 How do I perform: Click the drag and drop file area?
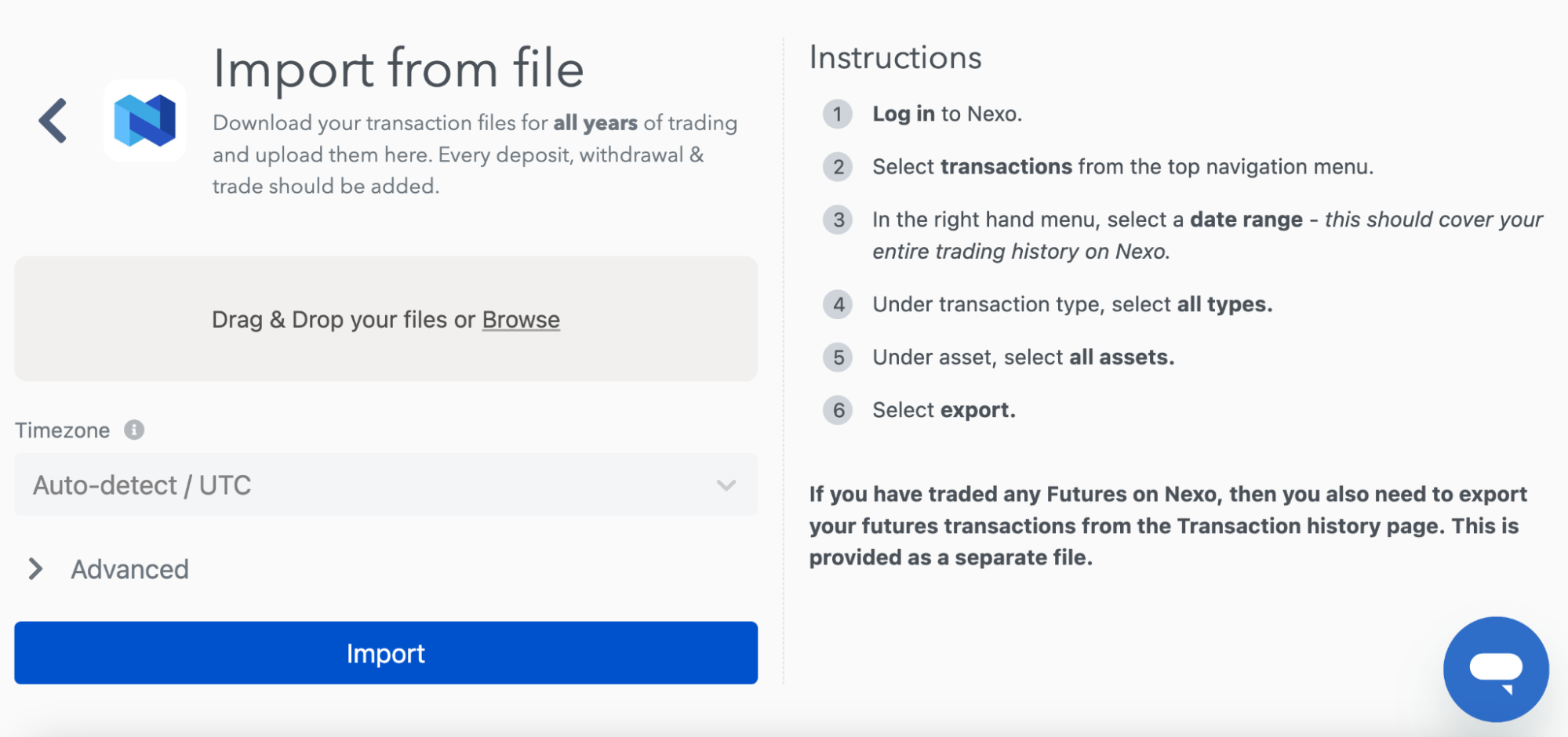pyautogui.click(x=386, y=319)
